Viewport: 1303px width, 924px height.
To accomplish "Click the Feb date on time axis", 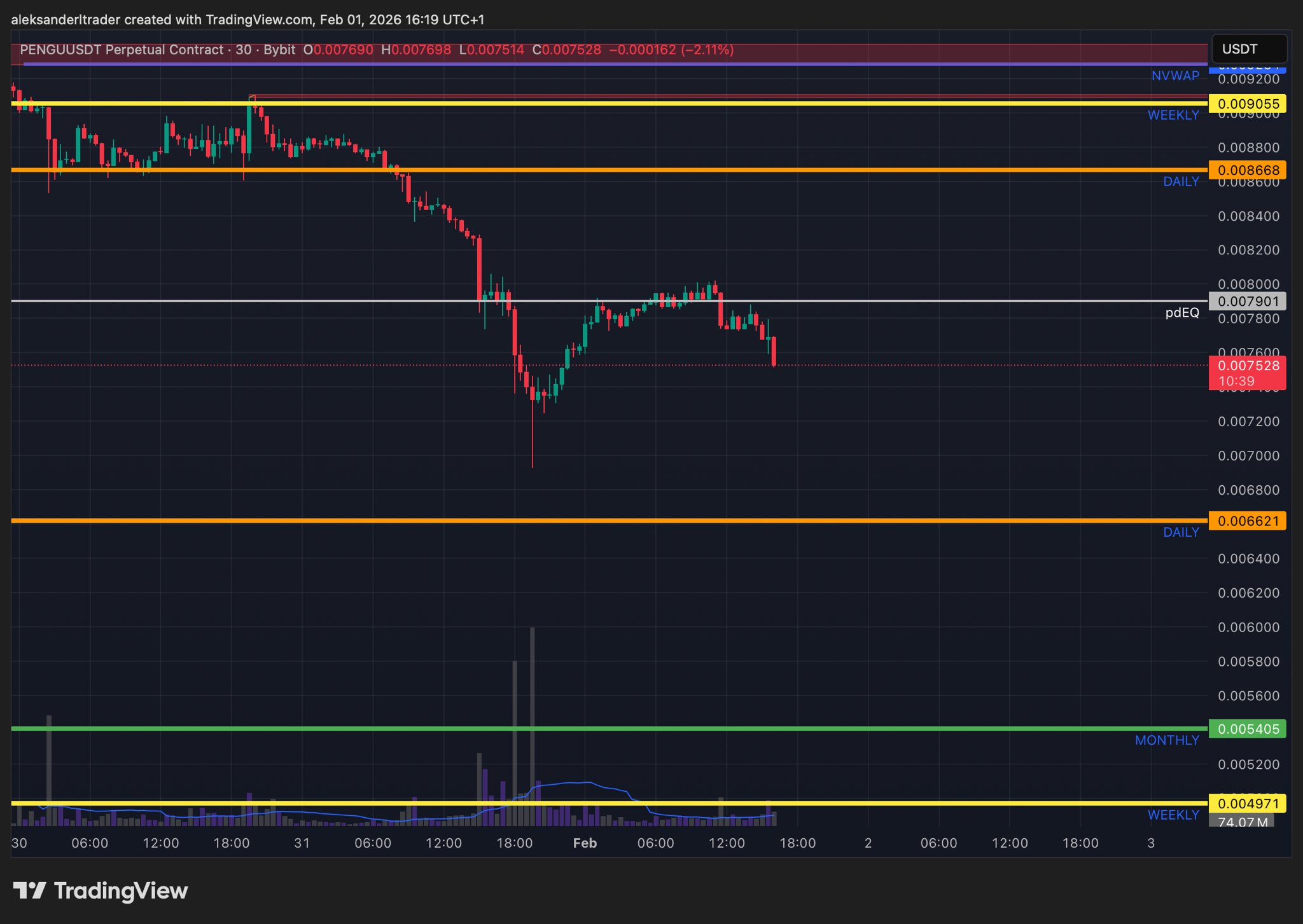I will (584, 843).
